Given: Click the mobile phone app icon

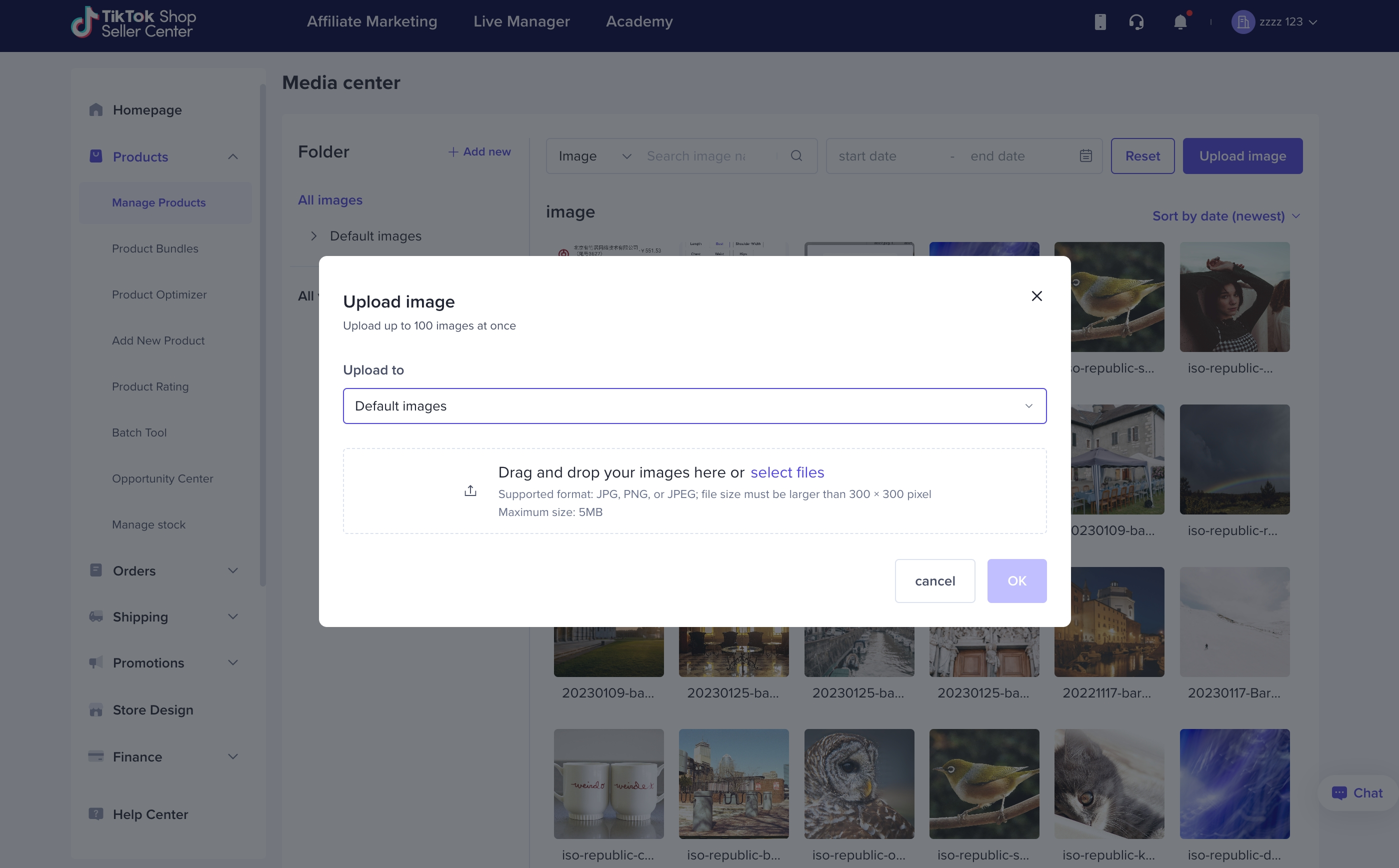Looking at the screenshot, I should click(1100, 22).
